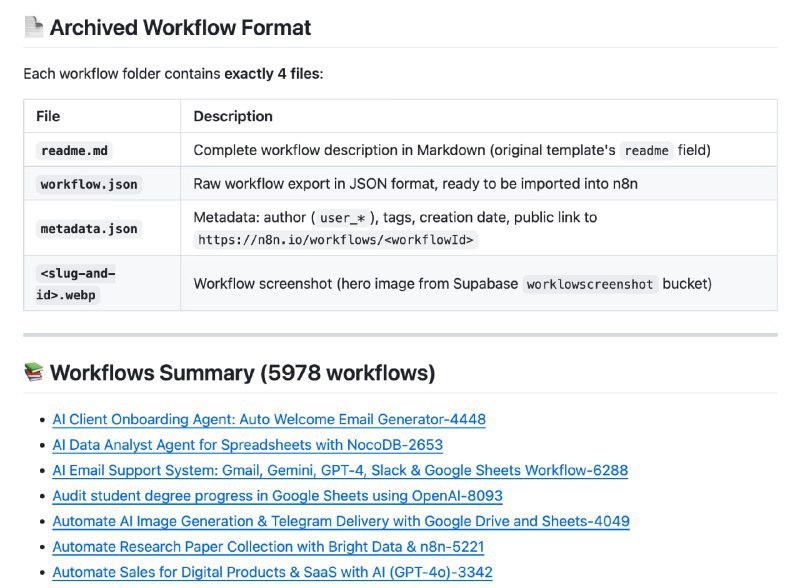Open Audit student degree progress OpenAI-8093 link
The image size is (800, 588).
pos(278,496)
